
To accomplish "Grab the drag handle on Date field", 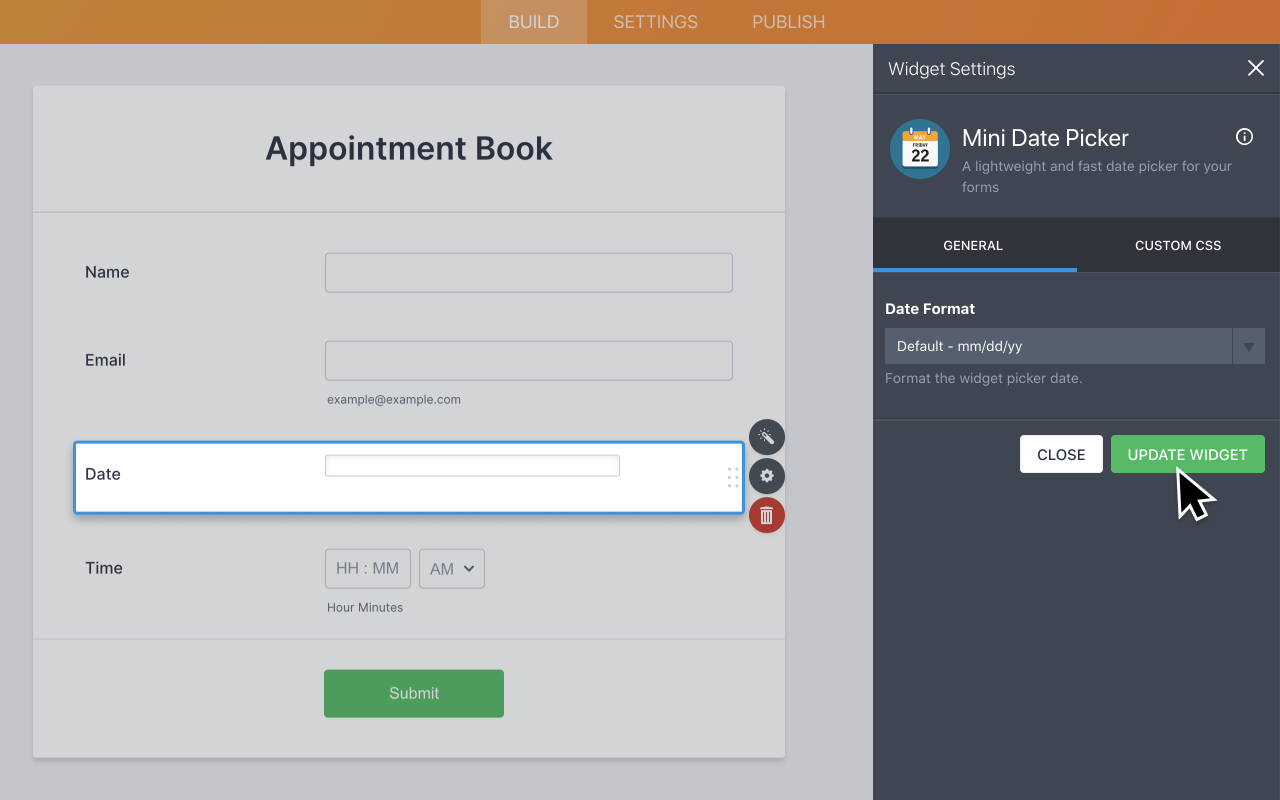I will click(733, 478).
